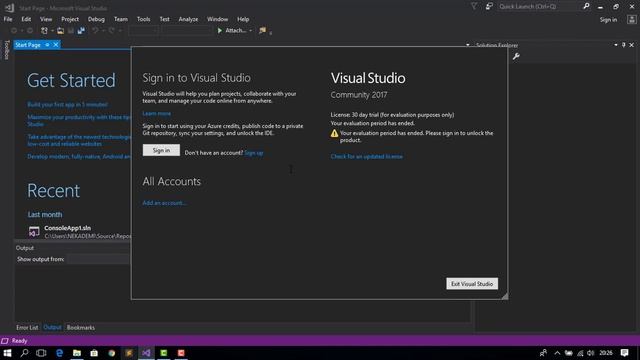Open Microsoft Edge from the taskbar

[60, 353]
